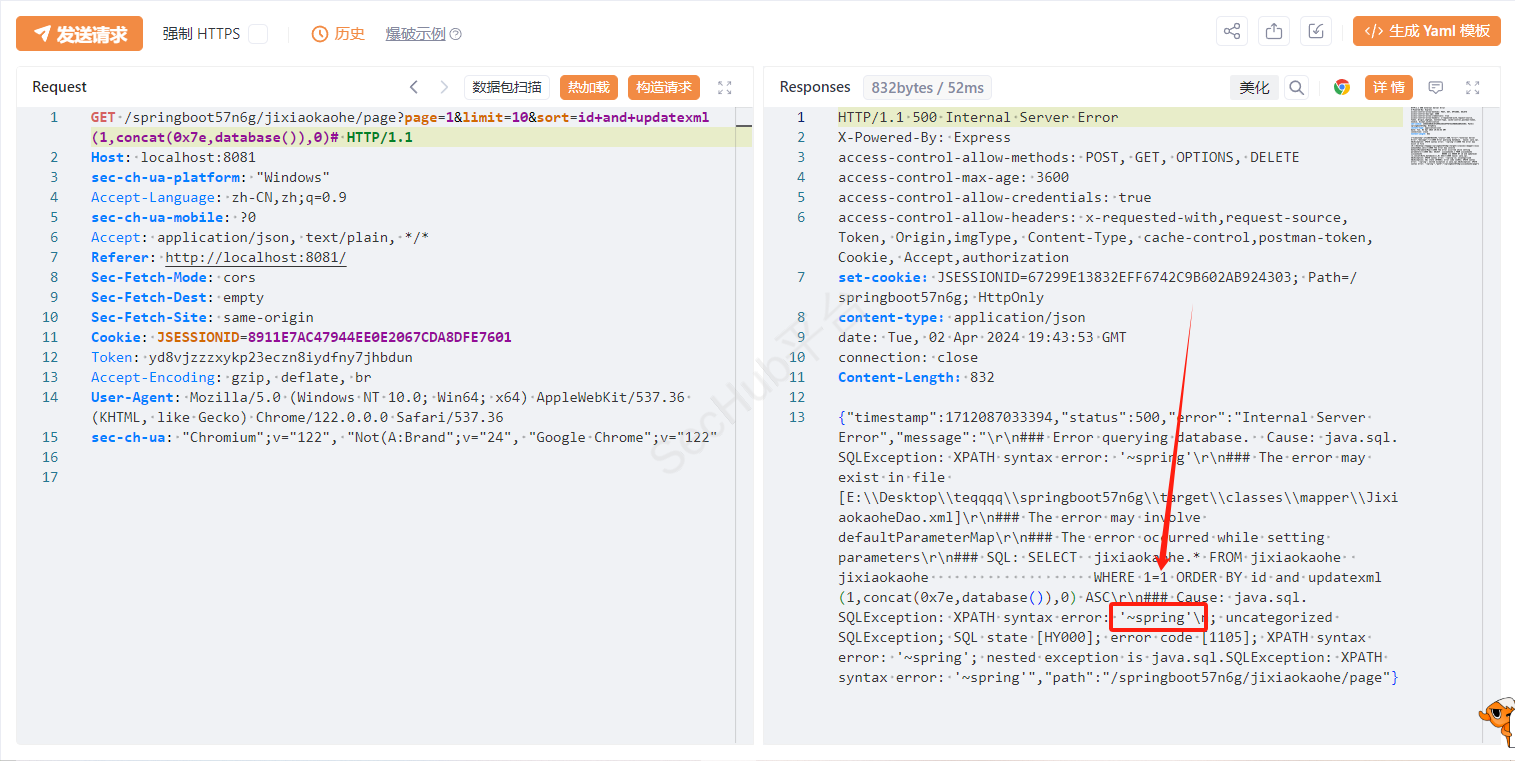Go to previous request with left chevron

click(x=414, y=87)
